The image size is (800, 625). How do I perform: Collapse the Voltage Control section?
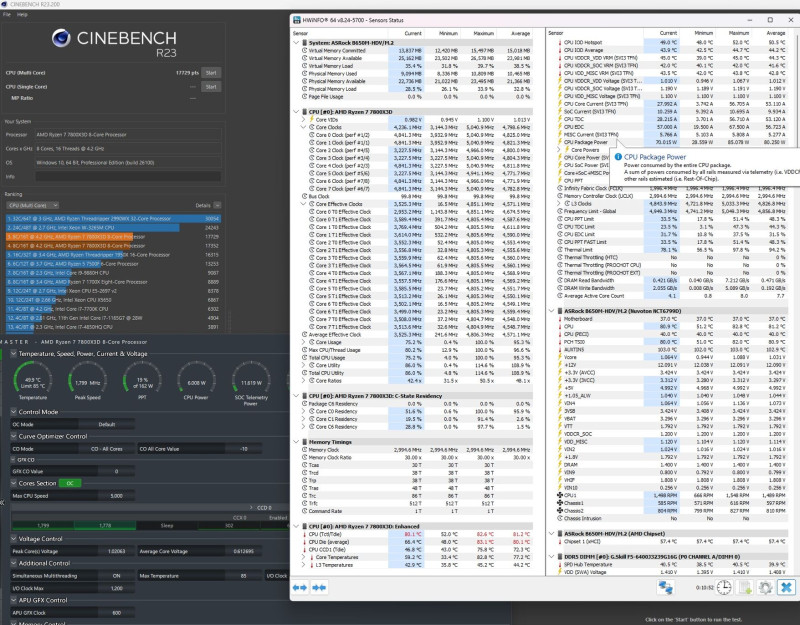[x=14, y=539]
